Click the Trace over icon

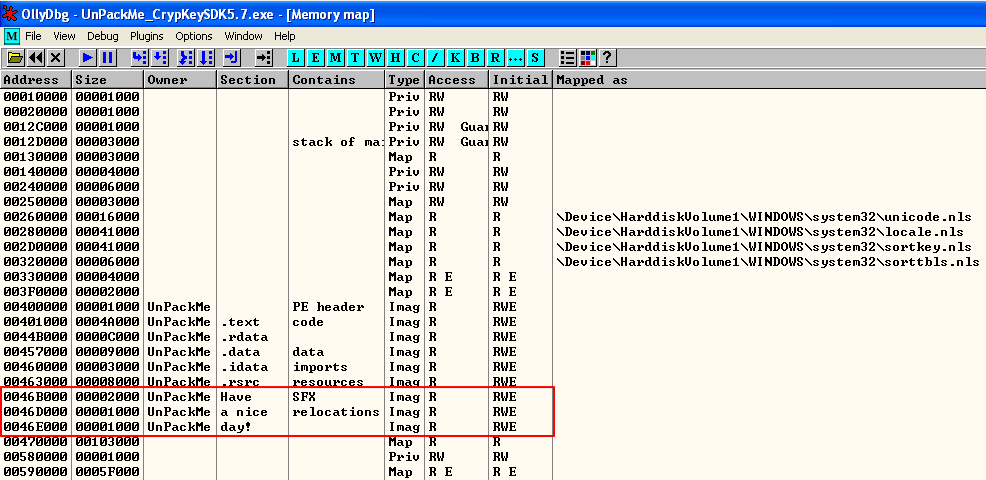[206, 58]
